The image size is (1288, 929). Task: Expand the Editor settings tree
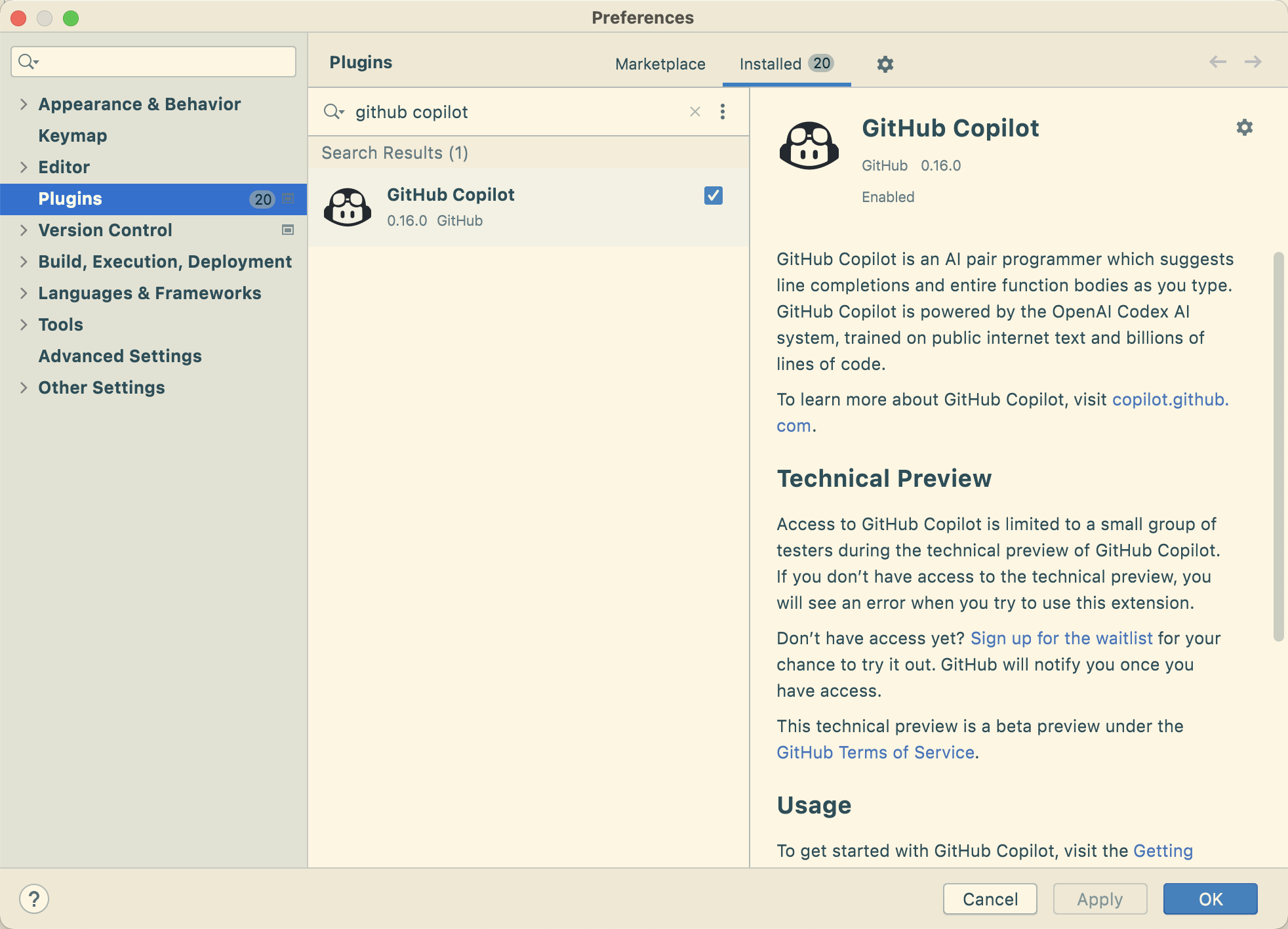point(24,167)
